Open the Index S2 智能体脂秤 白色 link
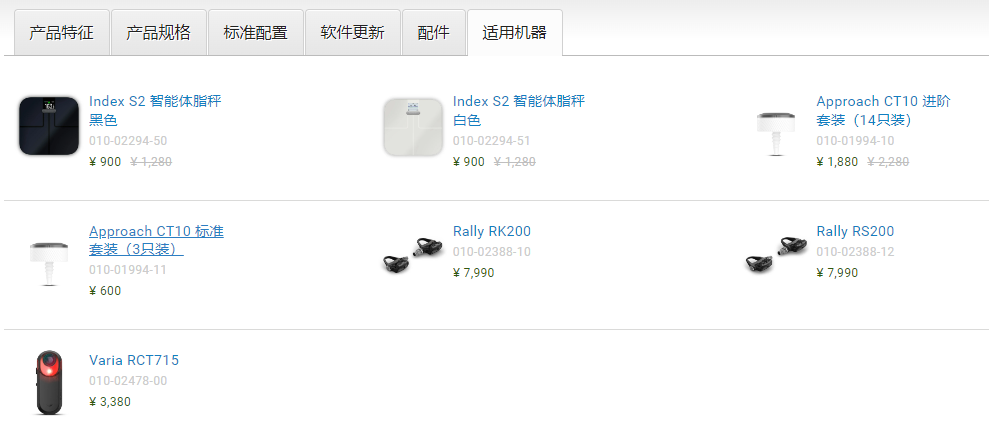Image resolution: width=989 pixels, height=440 pixels. tap(519, 110)
